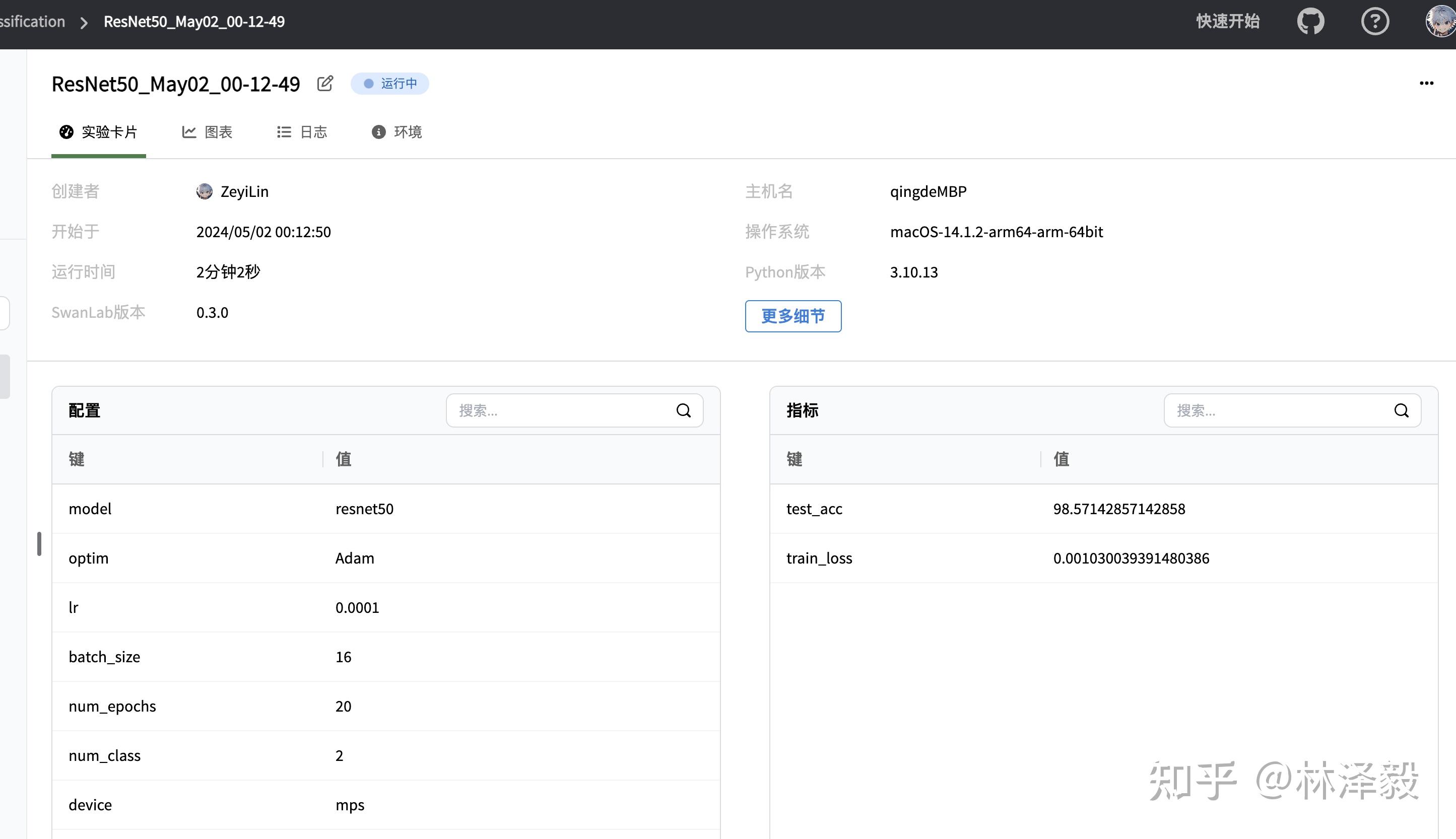The width and height of the screenshot is (1456, 839).
Task: Open the 环境 tab
Action: (x=396, y=132)
